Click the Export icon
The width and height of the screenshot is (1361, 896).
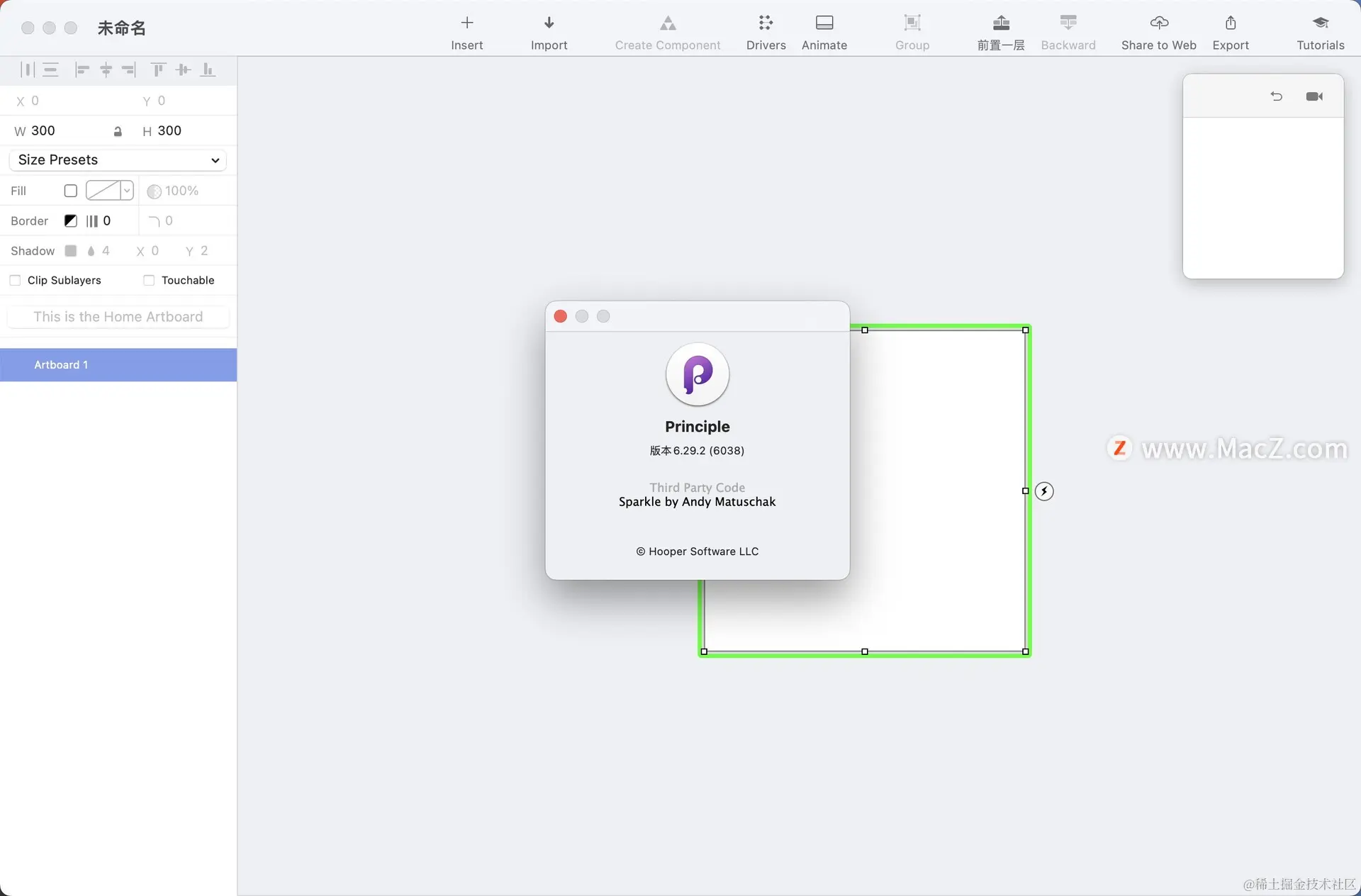[1230, 23]
